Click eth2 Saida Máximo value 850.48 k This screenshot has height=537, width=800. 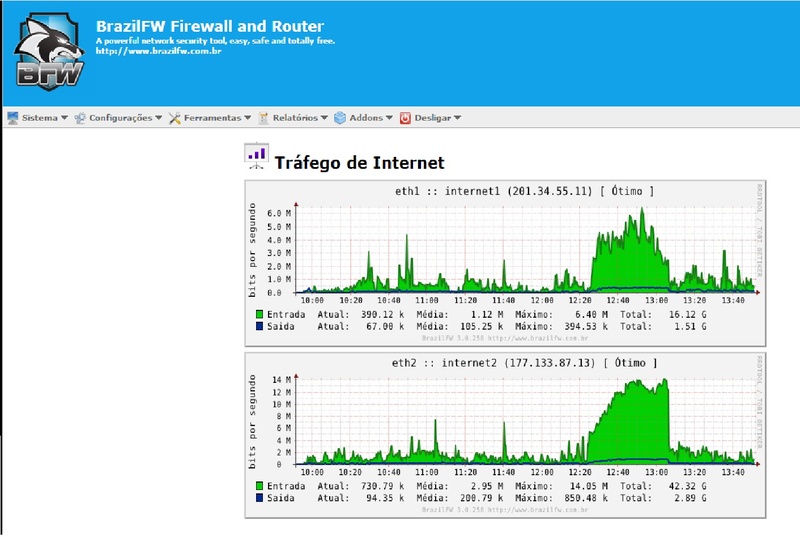tap(586, 498)
